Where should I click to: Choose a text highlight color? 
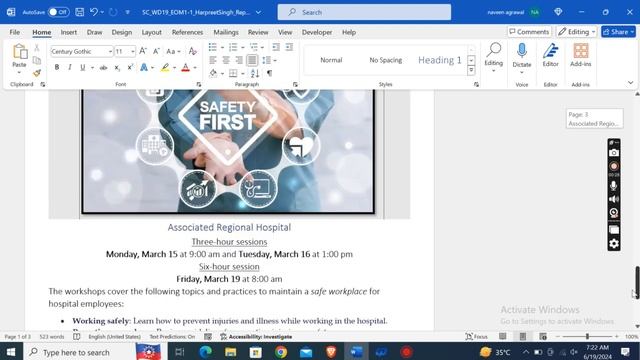[165, 68]
